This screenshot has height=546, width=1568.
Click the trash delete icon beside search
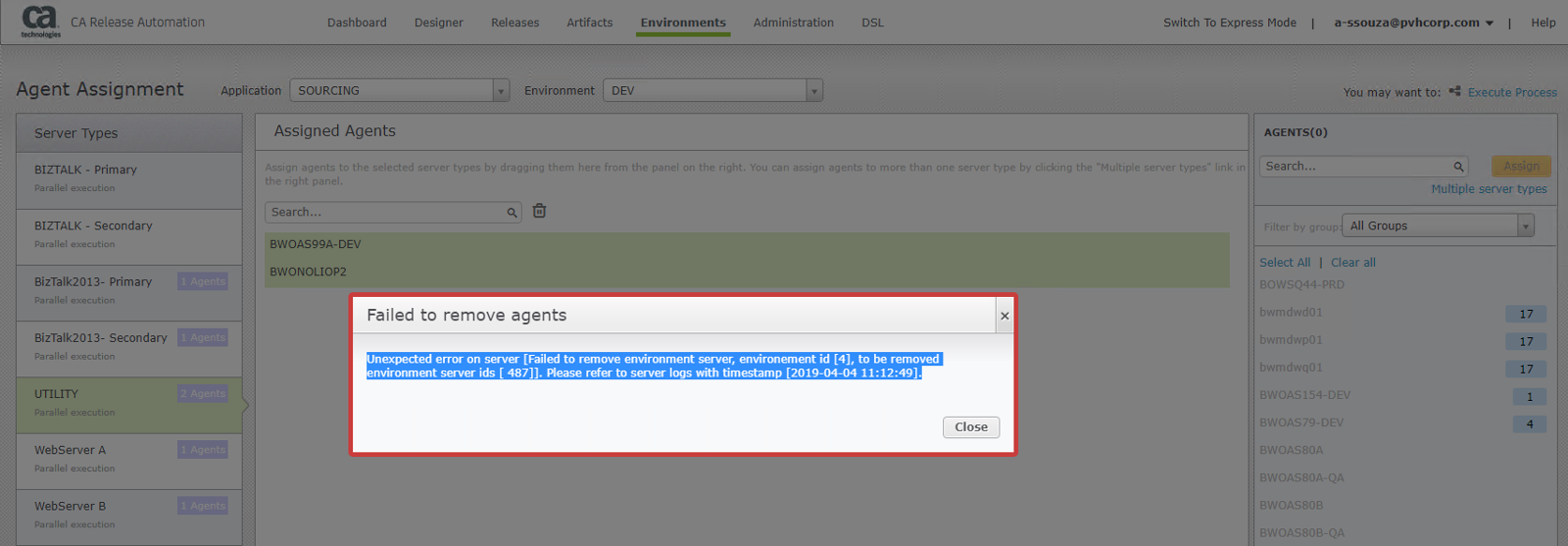coord(539,211)
